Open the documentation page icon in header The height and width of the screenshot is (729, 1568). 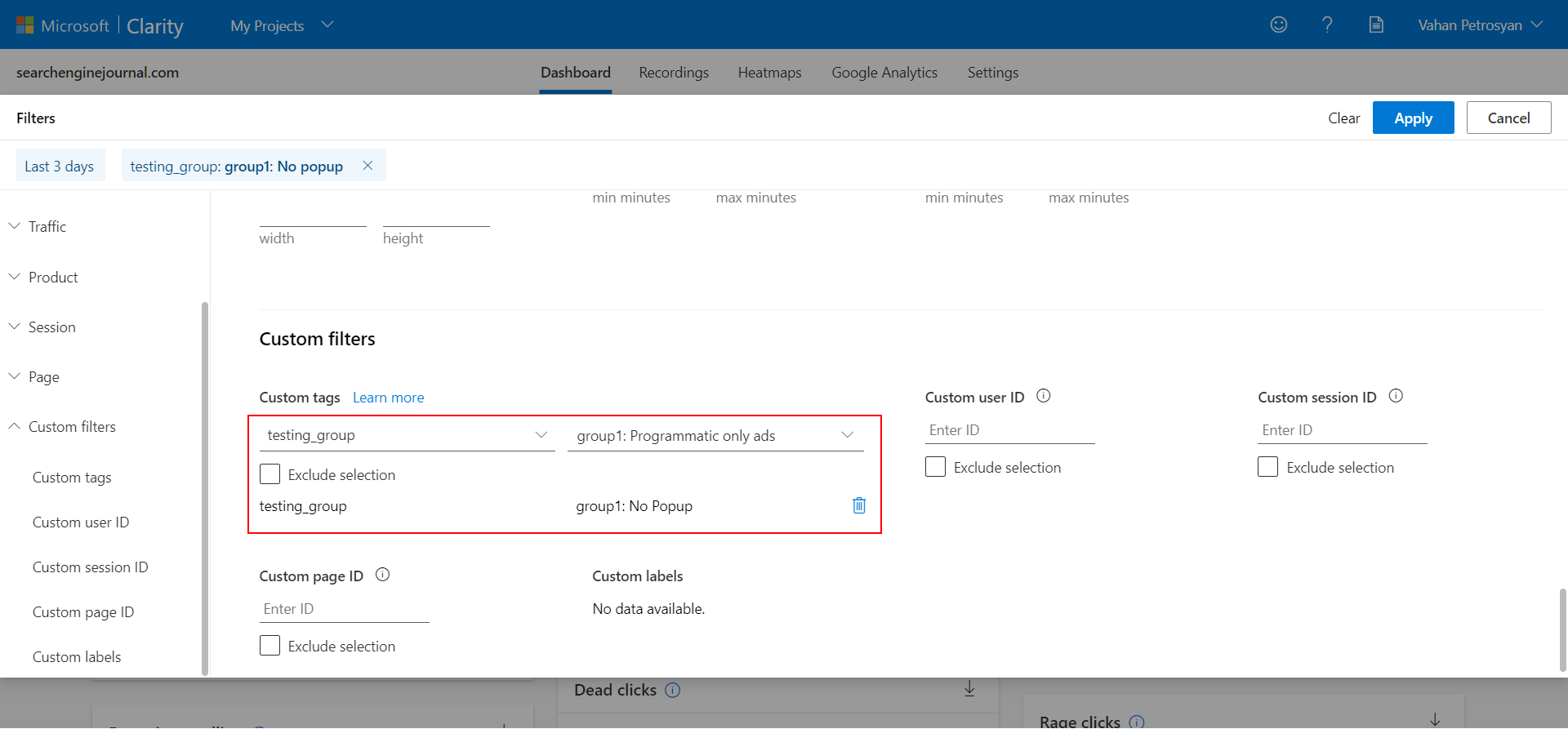(1376, 25)
